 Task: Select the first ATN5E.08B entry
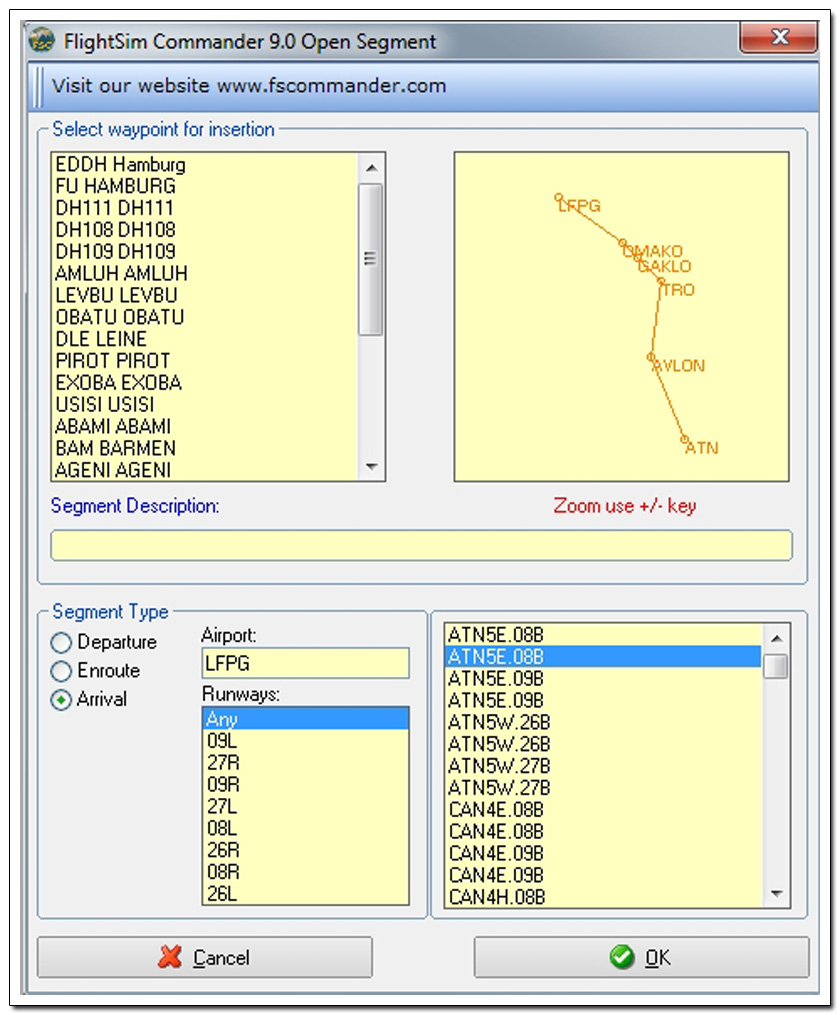[x=603, y=635]
